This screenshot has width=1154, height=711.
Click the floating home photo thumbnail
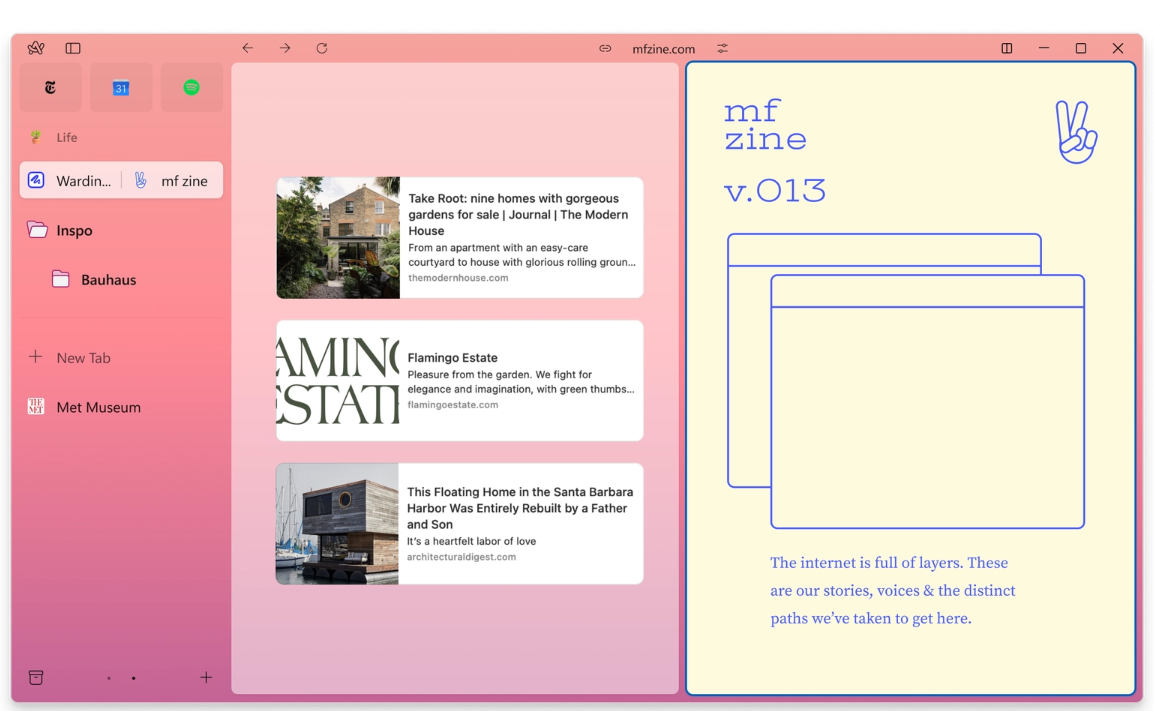(337, 524)
